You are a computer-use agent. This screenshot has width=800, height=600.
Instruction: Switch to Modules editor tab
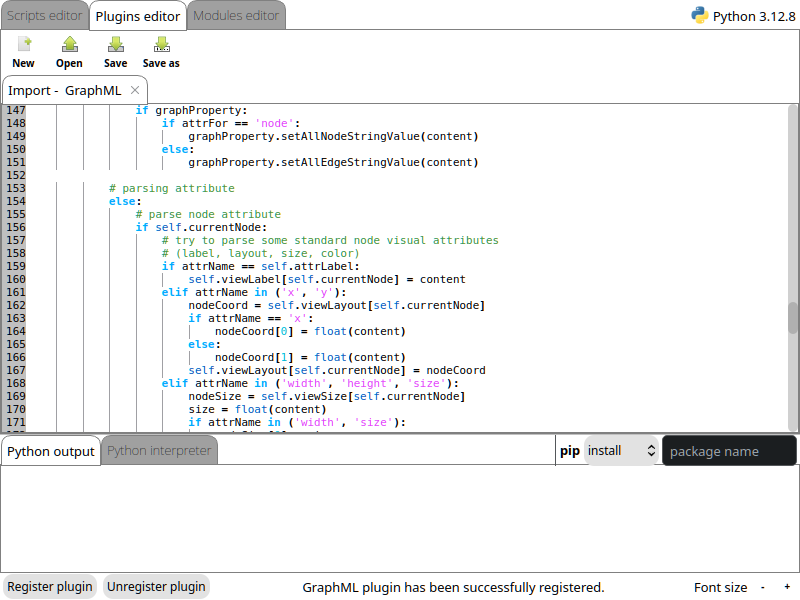click(236, 15)
